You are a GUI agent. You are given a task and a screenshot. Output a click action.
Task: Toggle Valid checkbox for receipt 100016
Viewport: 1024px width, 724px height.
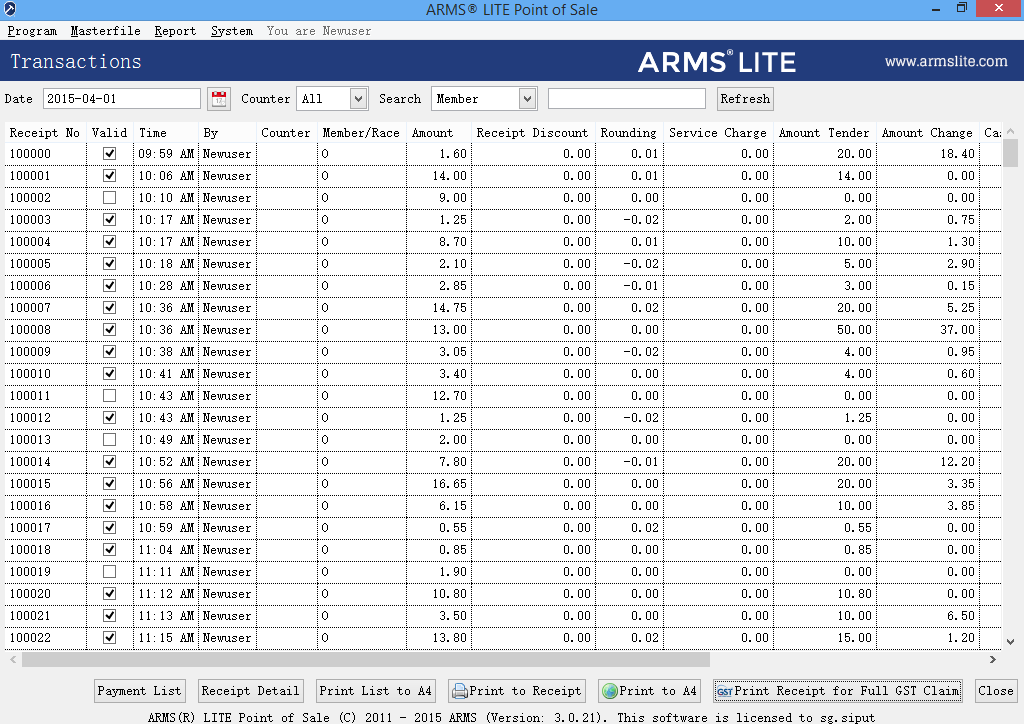[x=109, y=505]
